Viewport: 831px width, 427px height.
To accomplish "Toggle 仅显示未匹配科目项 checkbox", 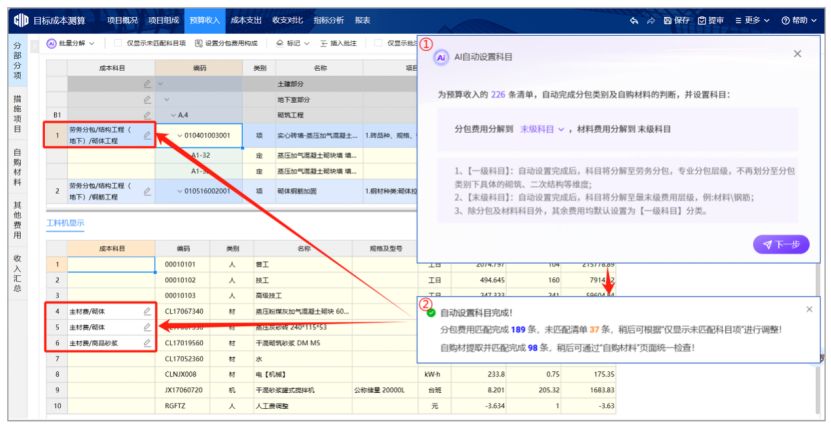I will [120, 44].
